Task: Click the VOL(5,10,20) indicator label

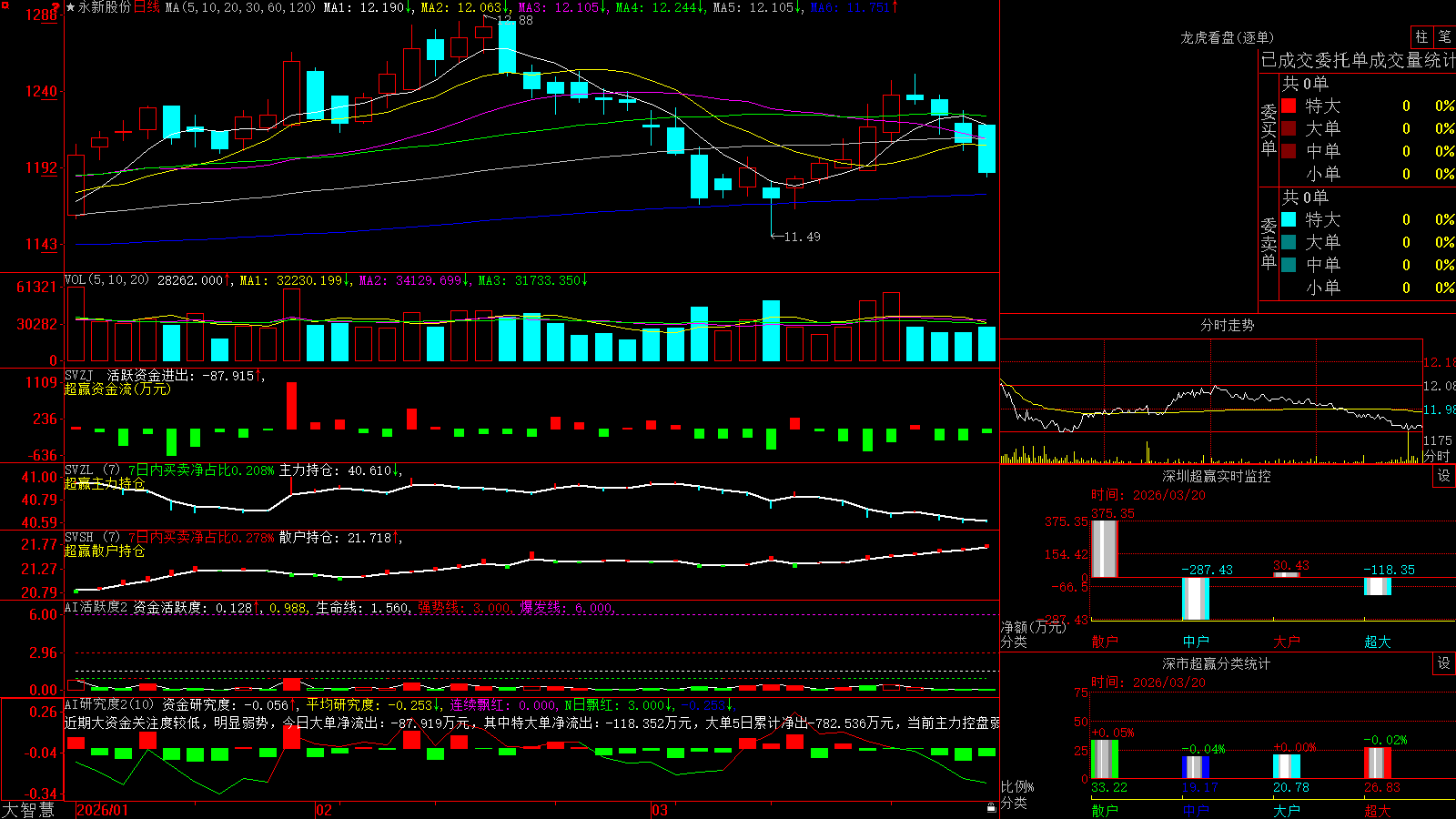Action: pyautogui.click(x=106, y=280)
